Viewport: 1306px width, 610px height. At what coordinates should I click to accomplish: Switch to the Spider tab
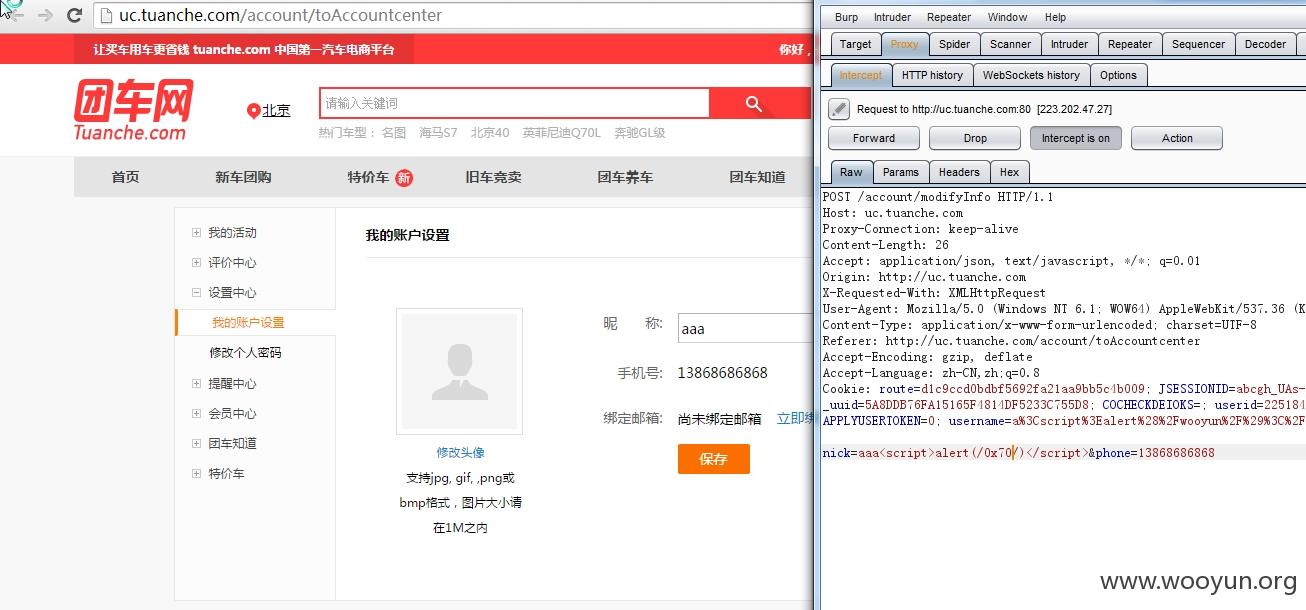(x=954, y=44)
